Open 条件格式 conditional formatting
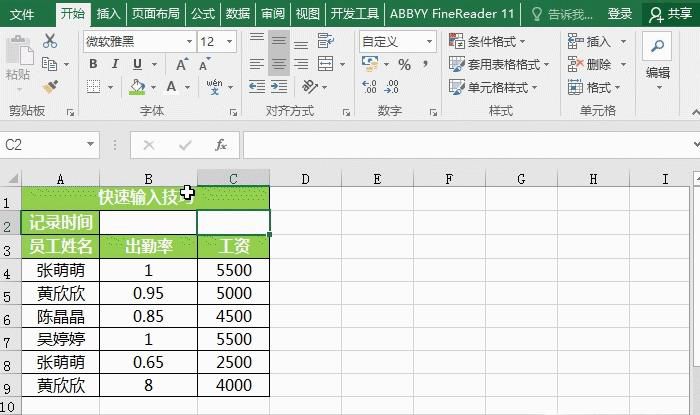Viewport: 700px width, 415px height. point(487,42)
